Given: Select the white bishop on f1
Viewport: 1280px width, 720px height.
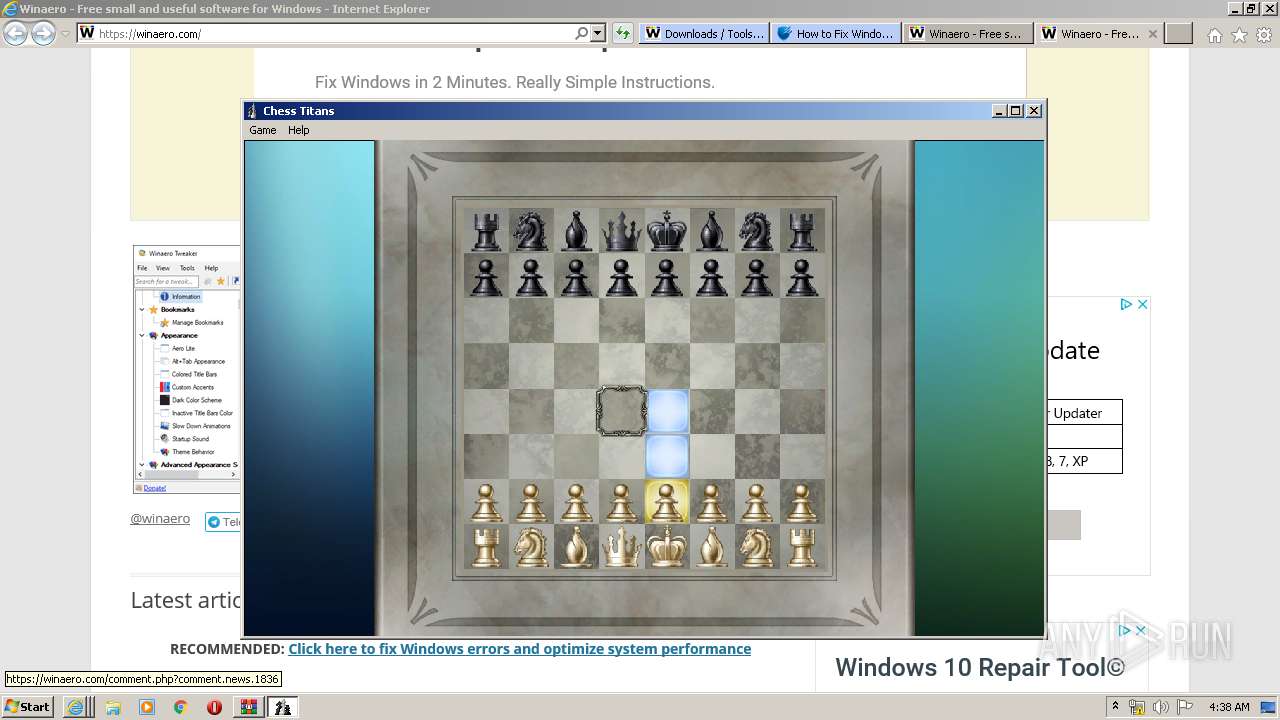Looking at the screenshot, I should (712, 547).
